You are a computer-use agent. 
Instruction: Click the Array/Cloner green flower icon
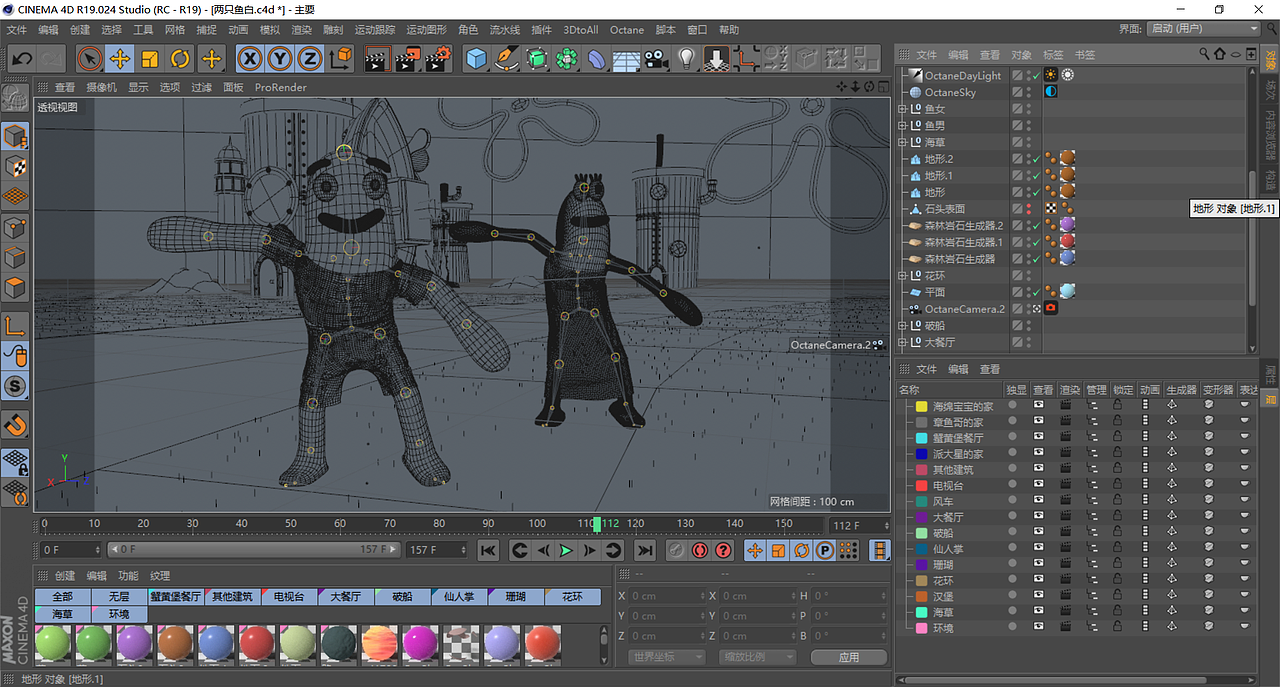(x=567, y=59)
